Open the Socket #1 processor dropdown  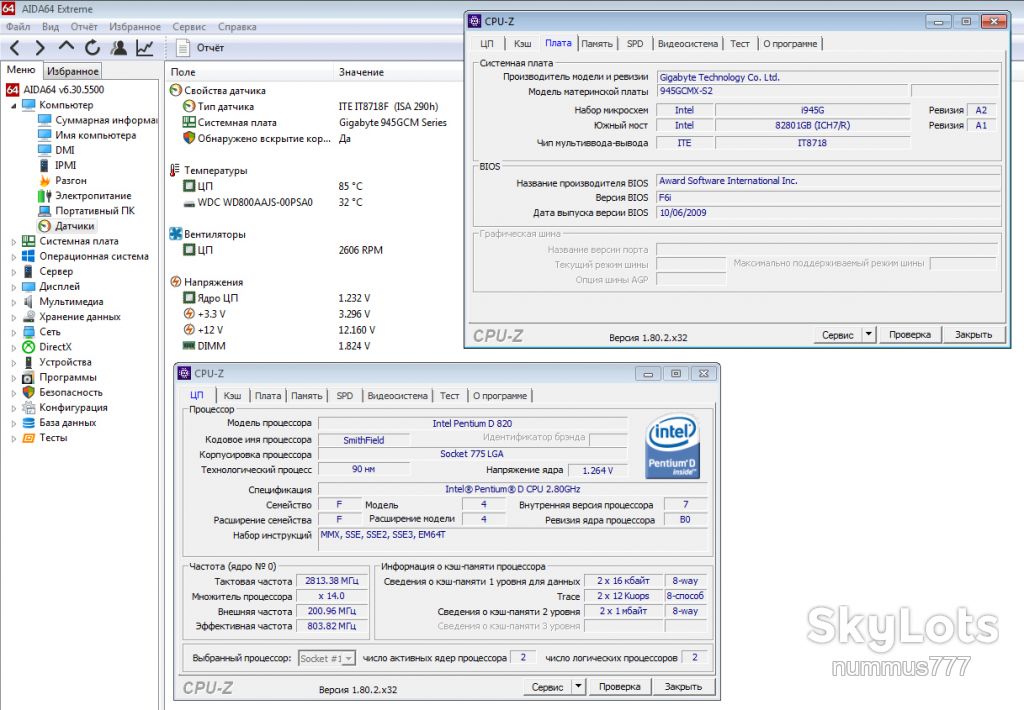click(x=327, y=658)
